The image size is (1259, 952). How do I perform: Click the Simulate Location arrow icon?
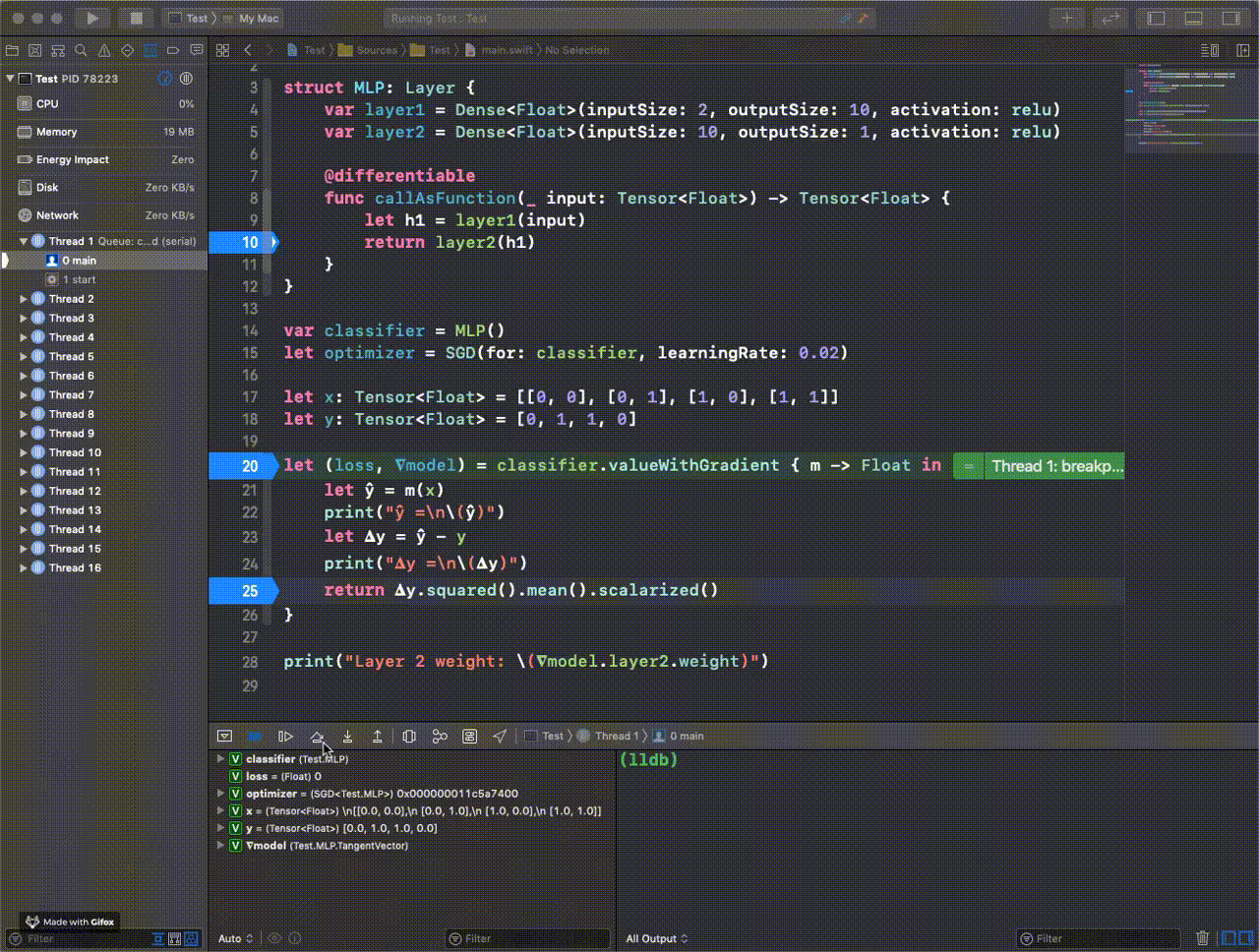(x=500, y=736)
